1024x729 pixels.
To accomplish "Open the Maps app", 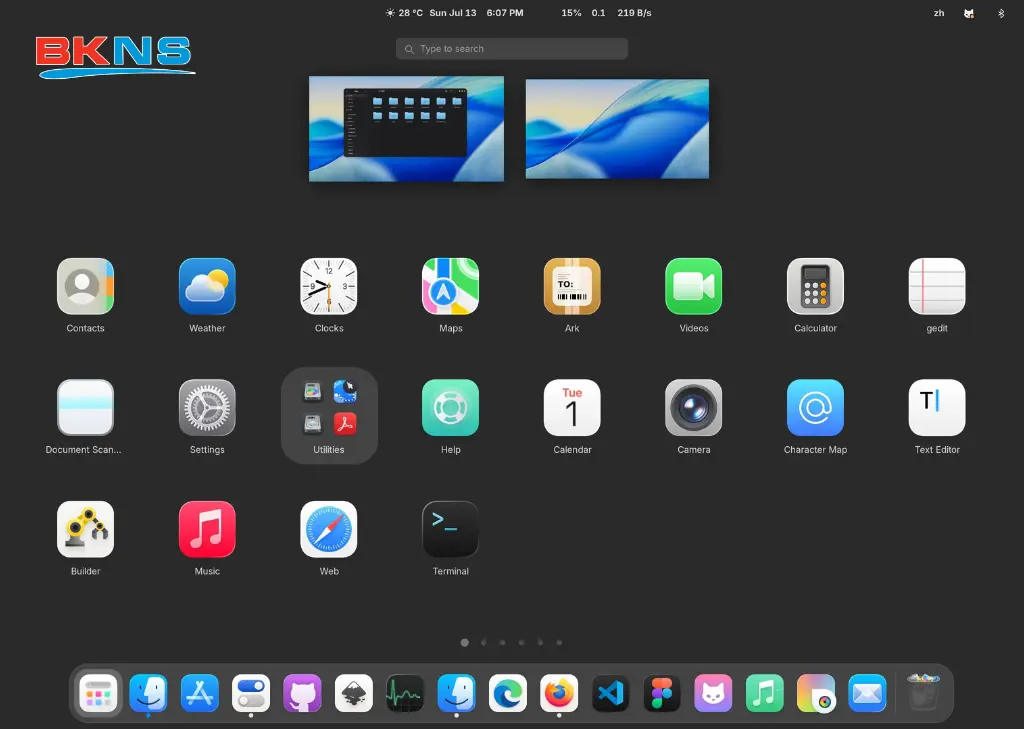I will click(450, 285).
